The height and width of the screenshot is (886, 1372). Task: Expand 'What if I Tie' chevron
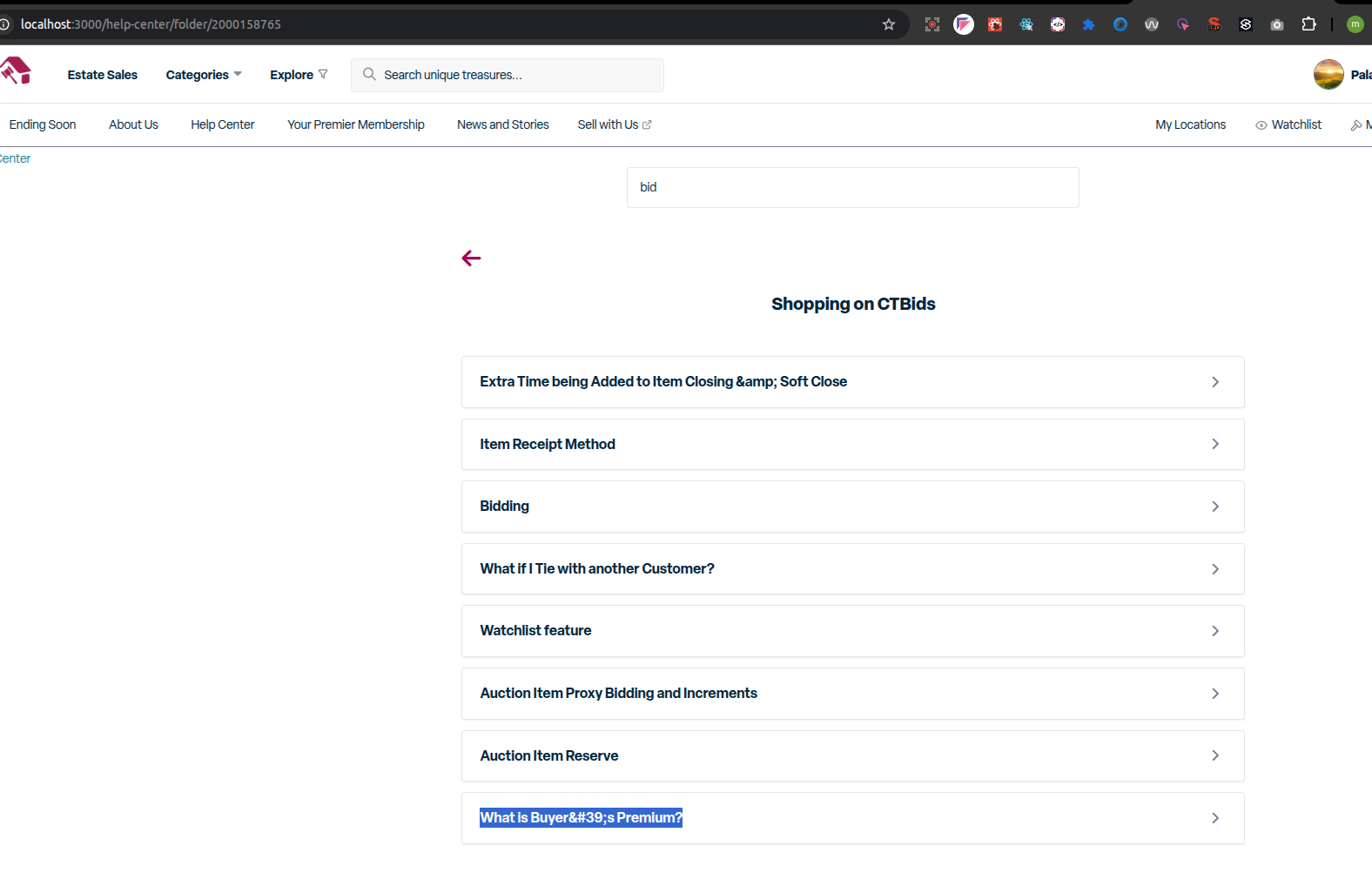pyautogui.click(x=1215, y=569)
